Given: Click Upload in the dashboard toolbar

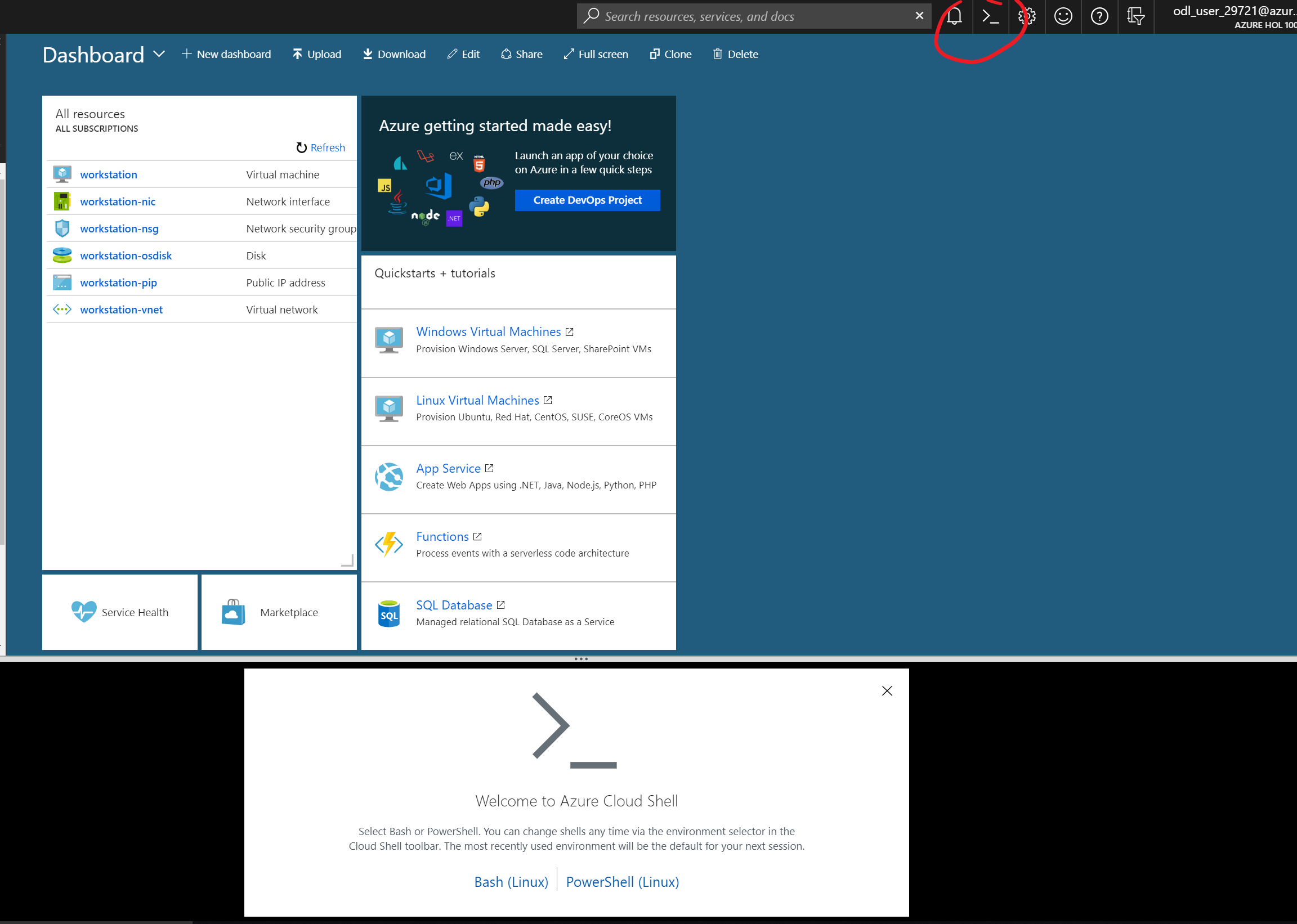Looking at the screenshot, I should pos(317,54).
